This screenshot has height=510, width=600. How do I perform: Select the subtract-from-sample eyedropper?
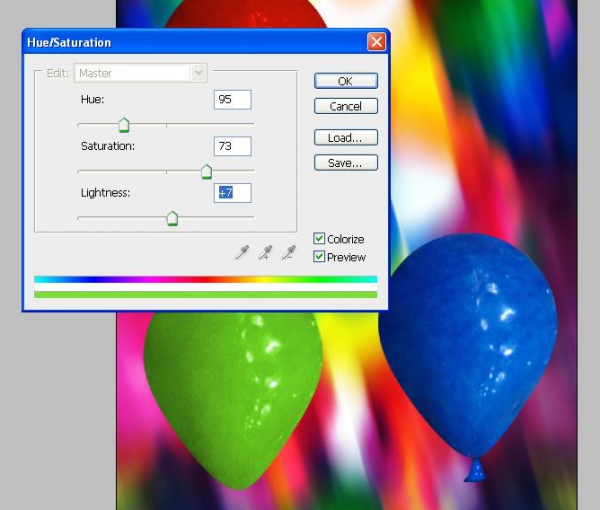pyautogui.click(x=289, y=253)
